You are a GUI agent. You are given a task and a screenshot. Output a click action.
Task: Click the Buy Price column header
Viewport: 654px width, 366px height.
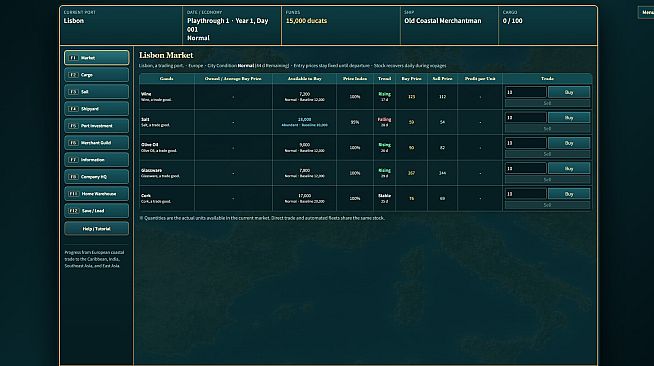point(411,78)
